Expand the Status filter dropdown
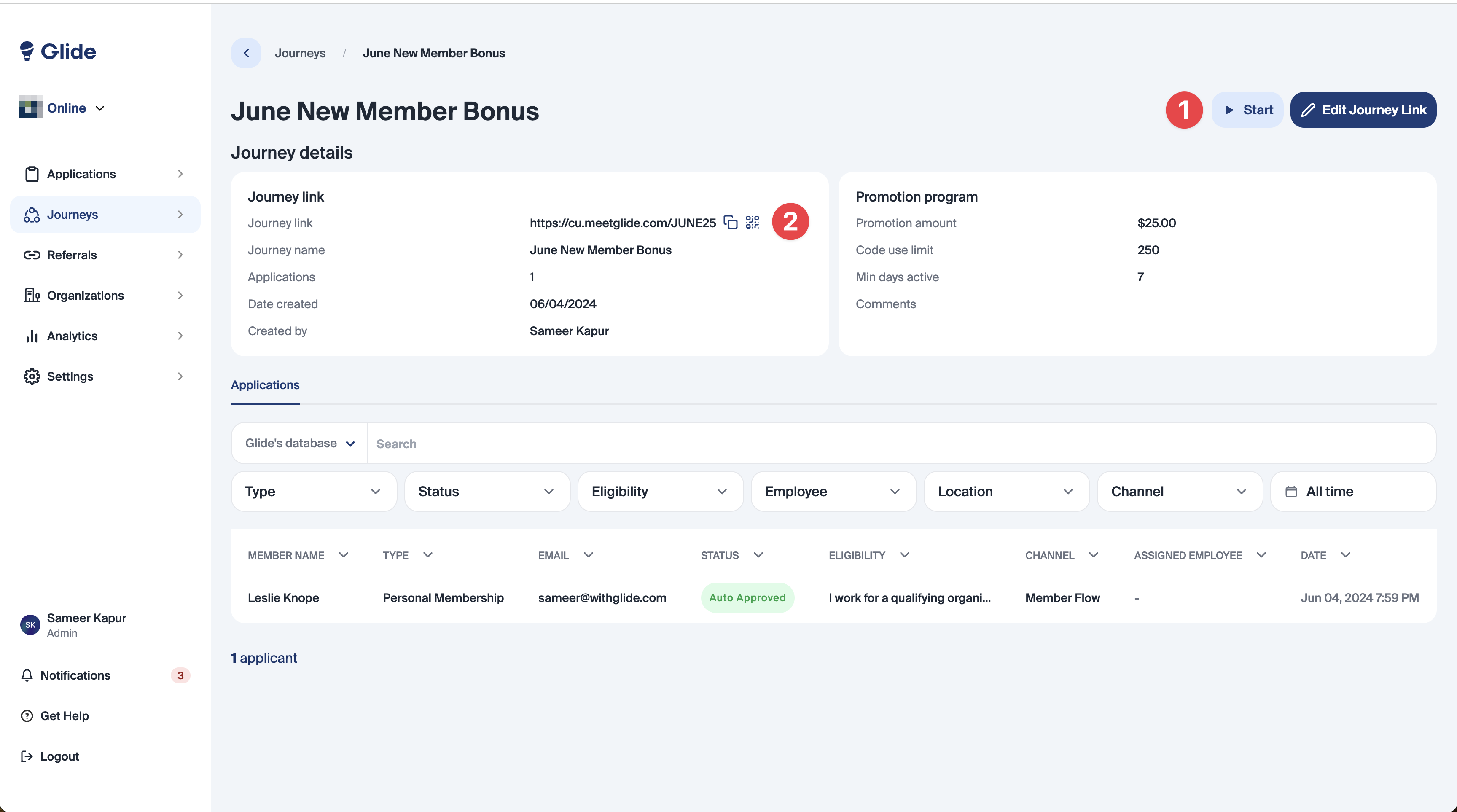 click(487, 492)
